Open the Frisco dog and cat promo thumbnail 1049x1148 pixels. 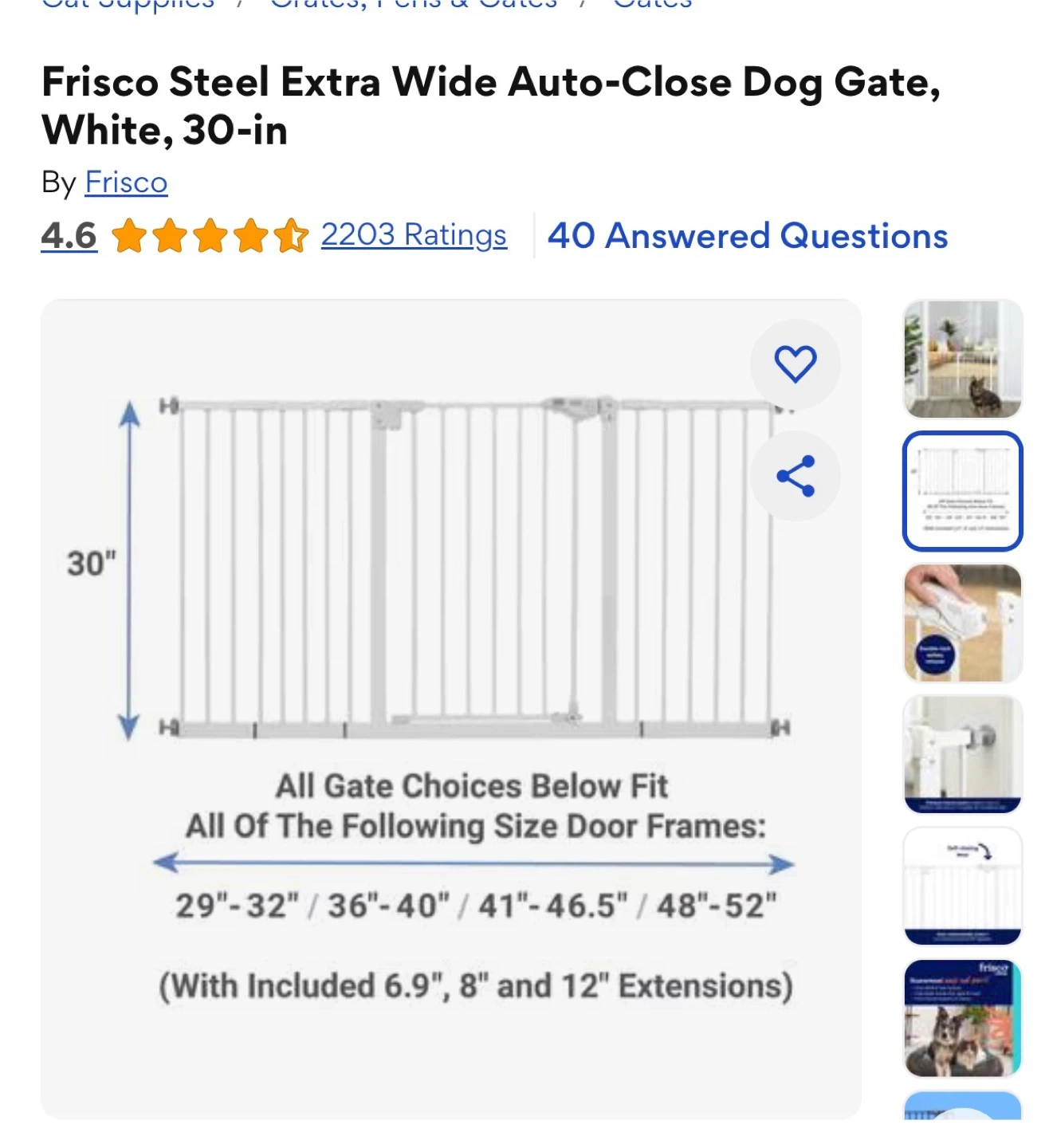click(962, 1018)
